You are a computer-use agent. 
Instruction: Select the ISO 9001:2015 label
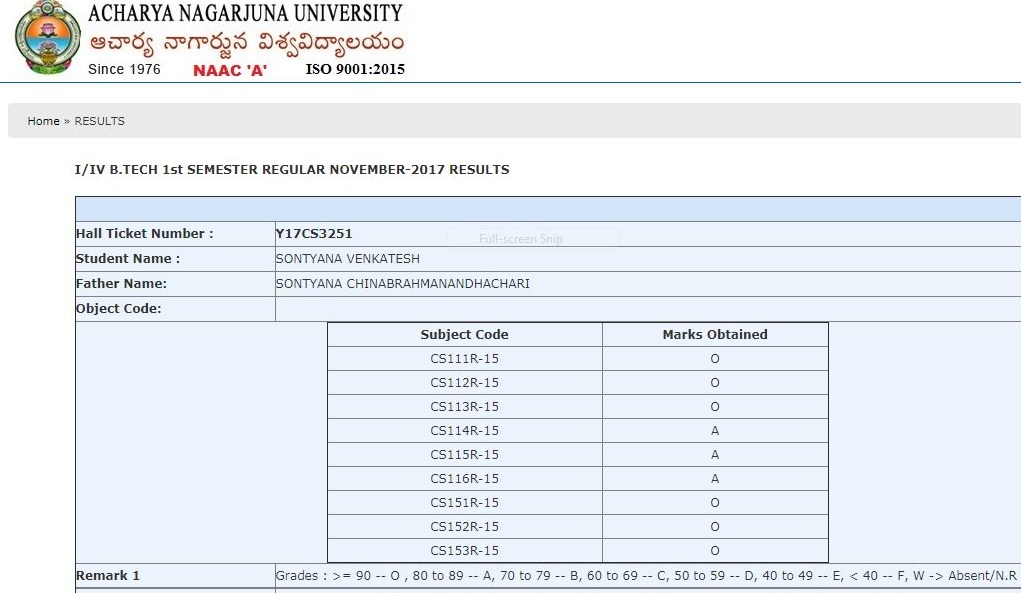pyautogui.click(x=356, y=69)
